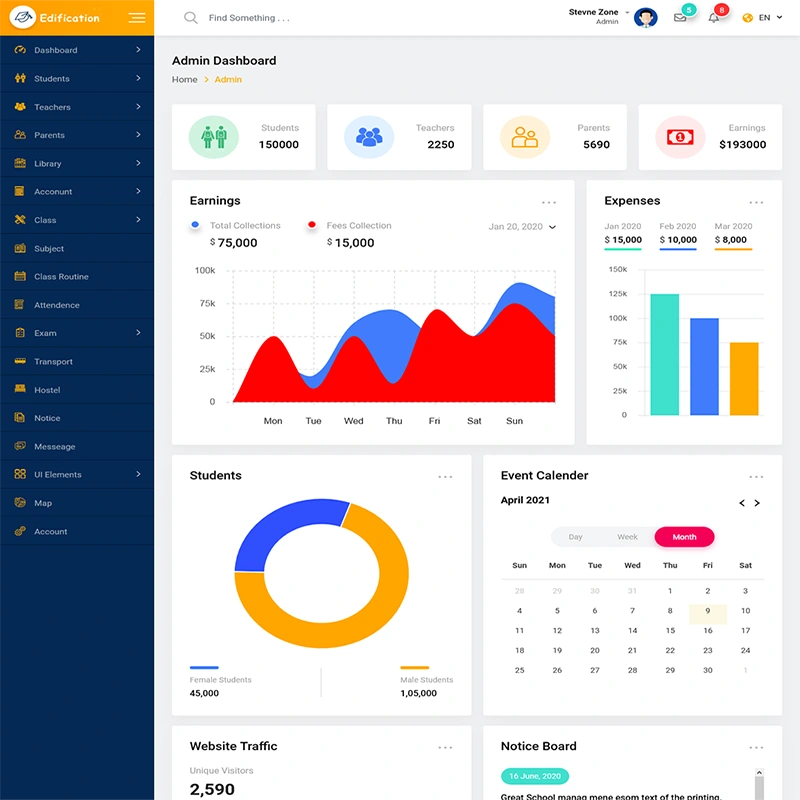800x800 pixels.
Task: Click the search magnifier icon
Action: [x=190, y=17]
